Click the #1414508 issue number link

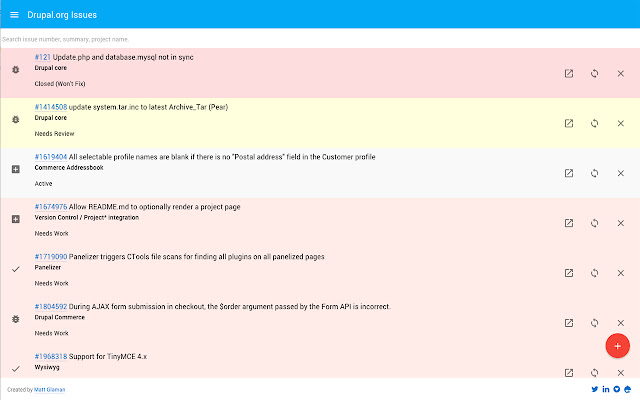(x=51, y=107)
